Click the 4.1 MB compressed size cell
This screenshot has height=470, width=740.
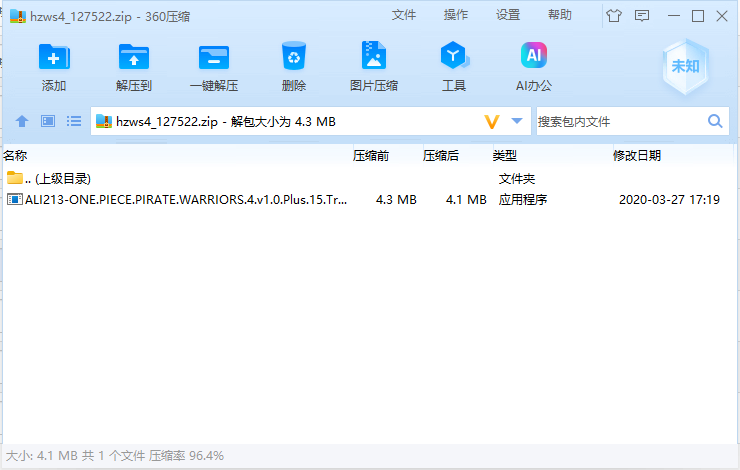pos(466,200)
